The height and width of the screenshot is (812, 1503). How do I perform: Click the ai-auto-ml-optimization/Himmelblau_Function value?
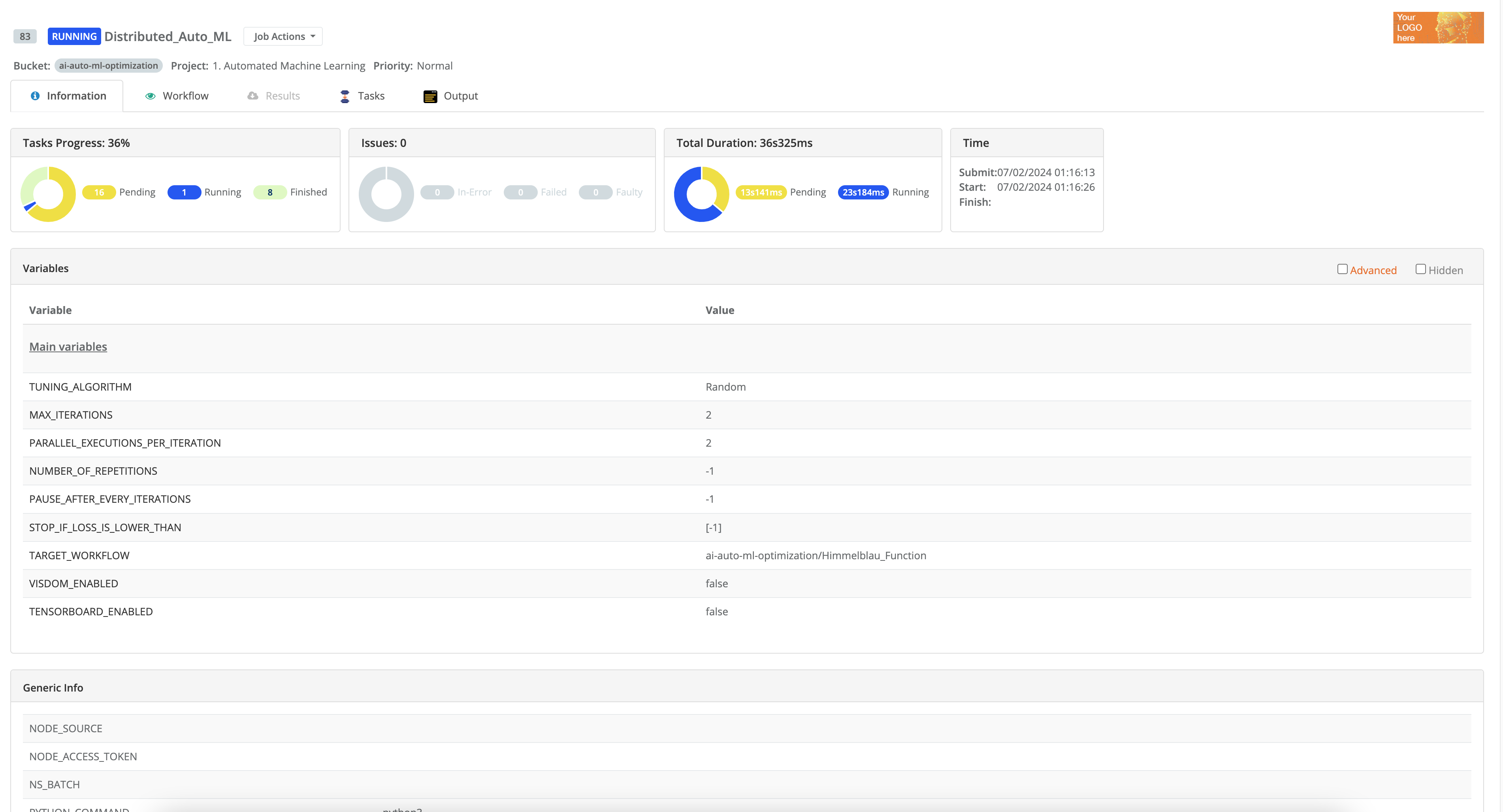(x=816, y=555)
